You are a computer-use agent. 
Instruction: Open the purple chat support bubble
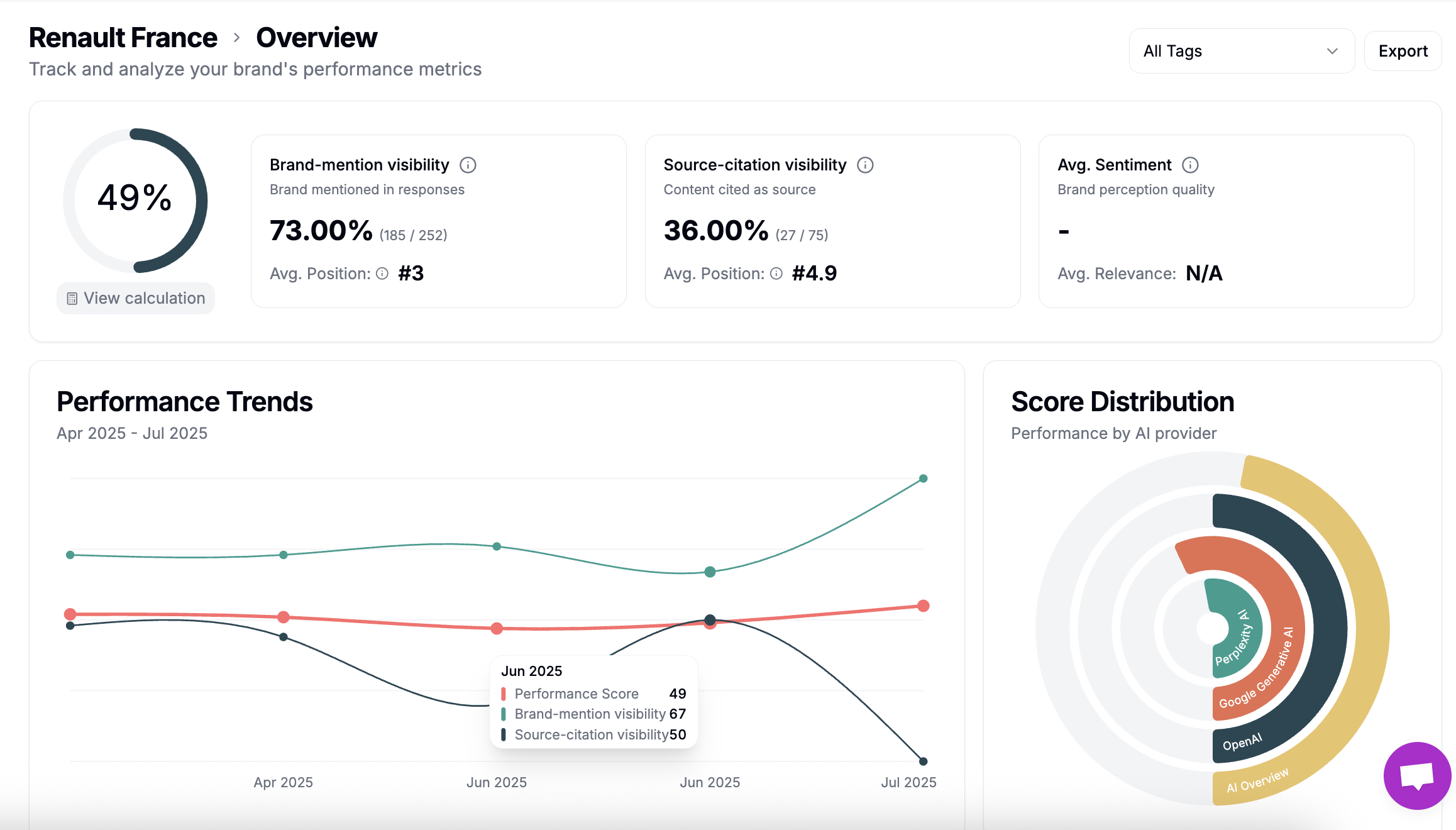(1417, 775)
